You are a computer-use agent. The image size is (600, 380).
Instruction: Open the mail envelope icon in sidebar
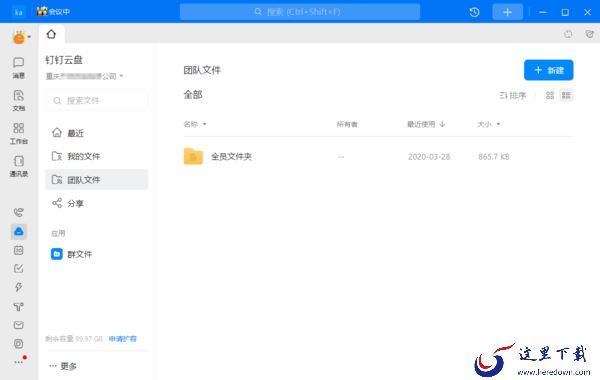18,325
